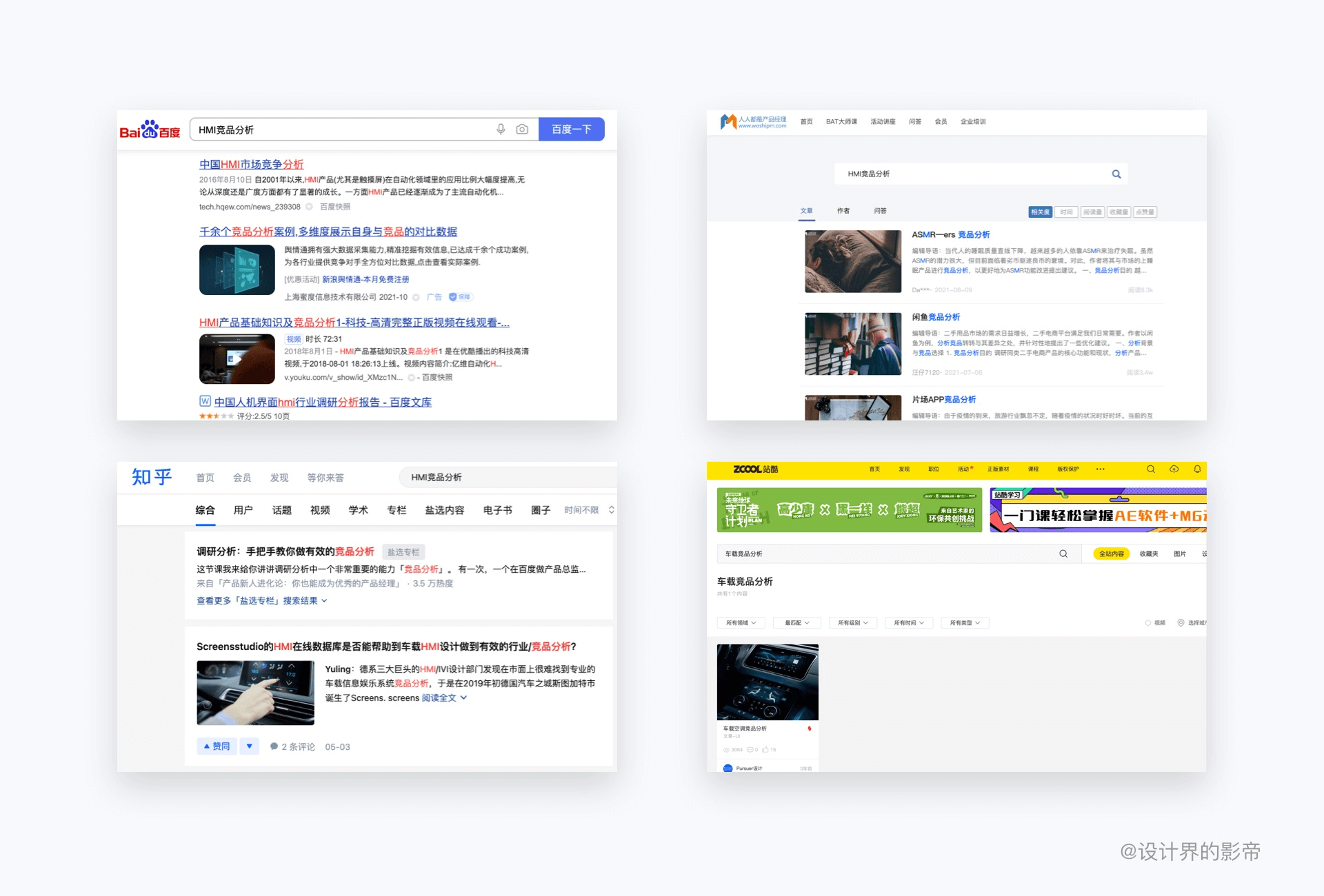Click the Woshipm magnifier search icon
1324x896 pixels.
[1116, 174]
